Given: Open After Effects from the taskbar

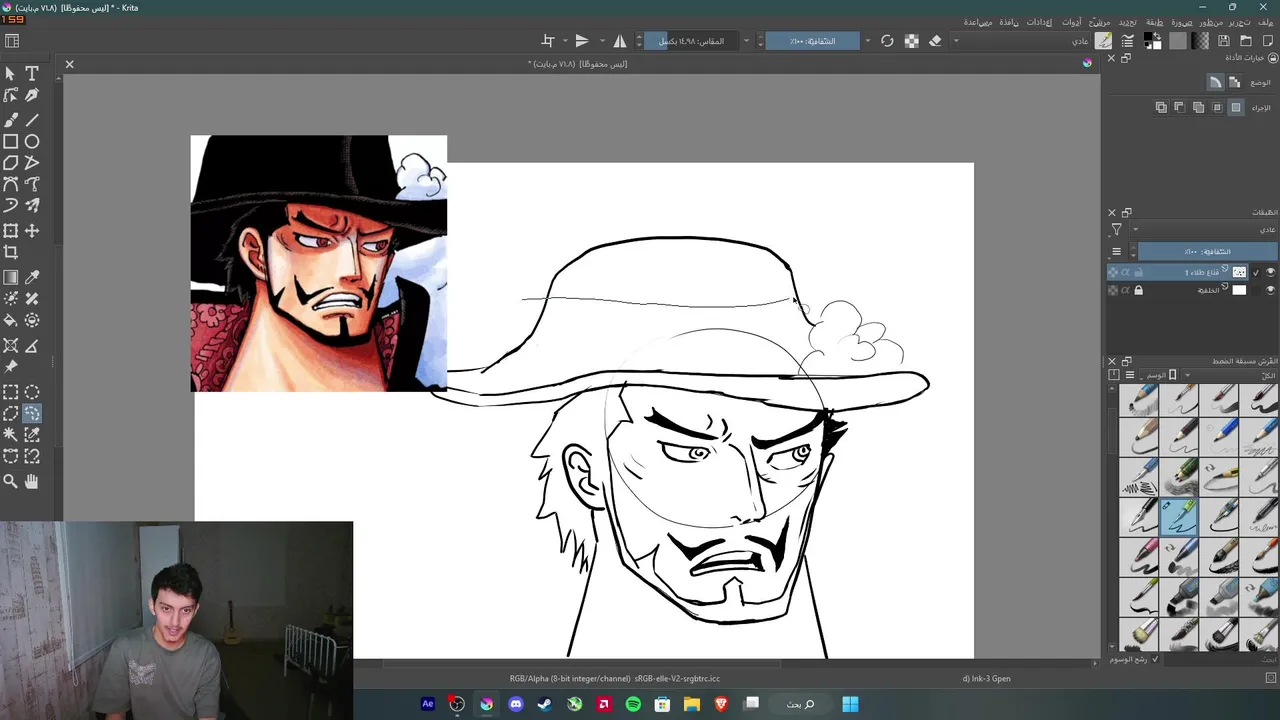Looking at the screenshot, I should click(428, 704).
